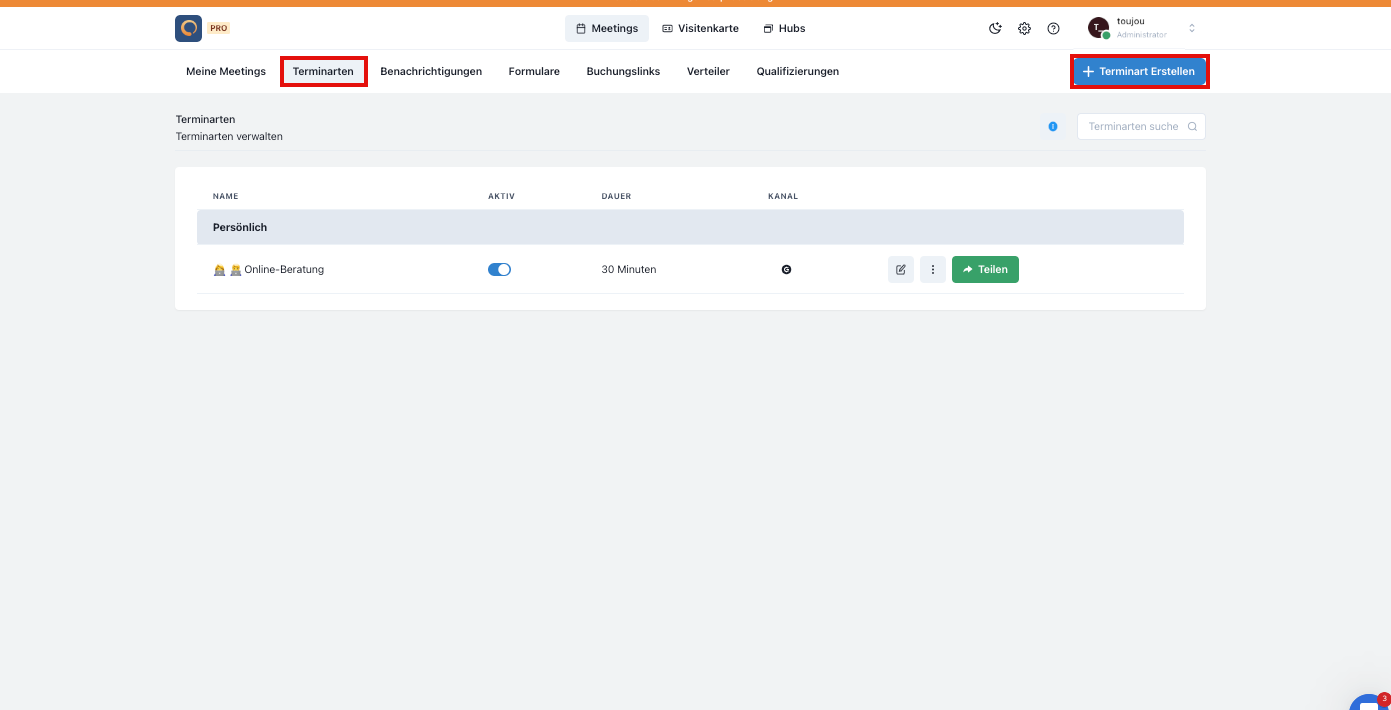Click the app logo in header
1391x710 pixels.
[x=188, y=29]
